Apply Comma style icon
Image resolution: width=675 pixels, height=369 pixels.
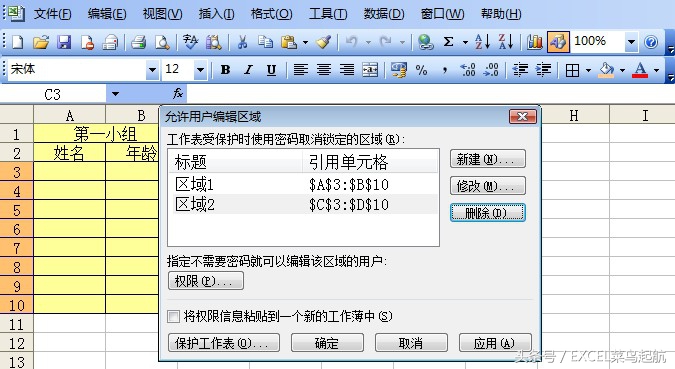pyautogui.click(x=445, y=70)
